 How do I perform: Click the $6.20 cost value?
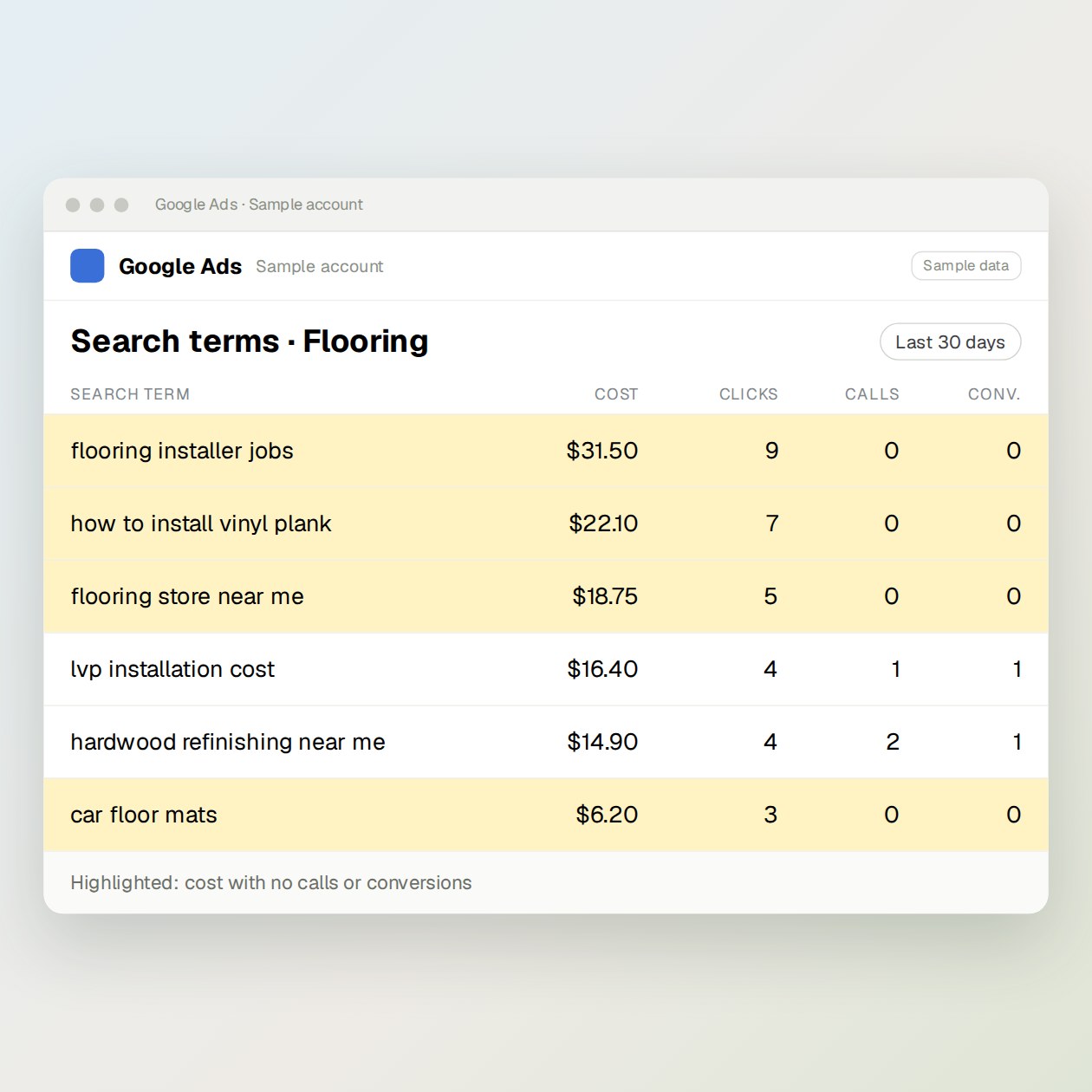607,815
